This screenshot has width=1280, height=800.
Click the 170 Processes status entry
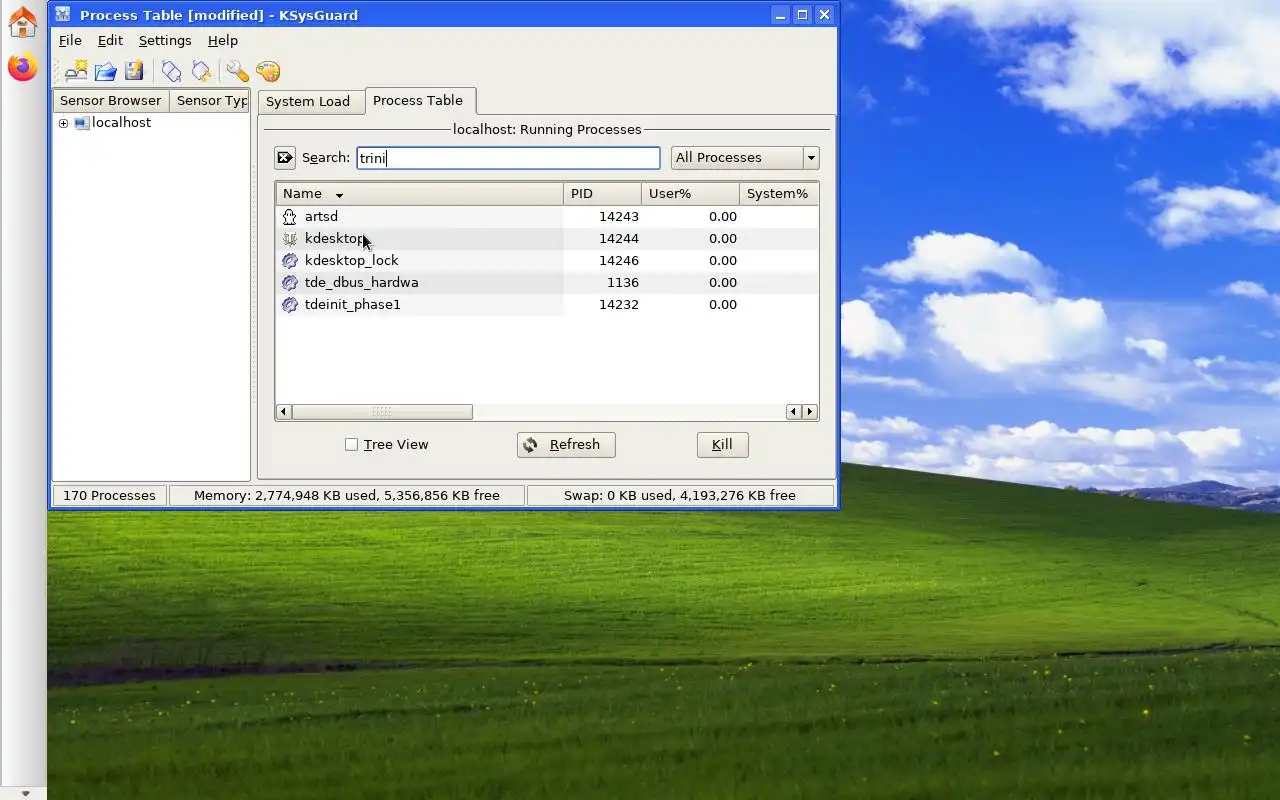click(109, 496)
